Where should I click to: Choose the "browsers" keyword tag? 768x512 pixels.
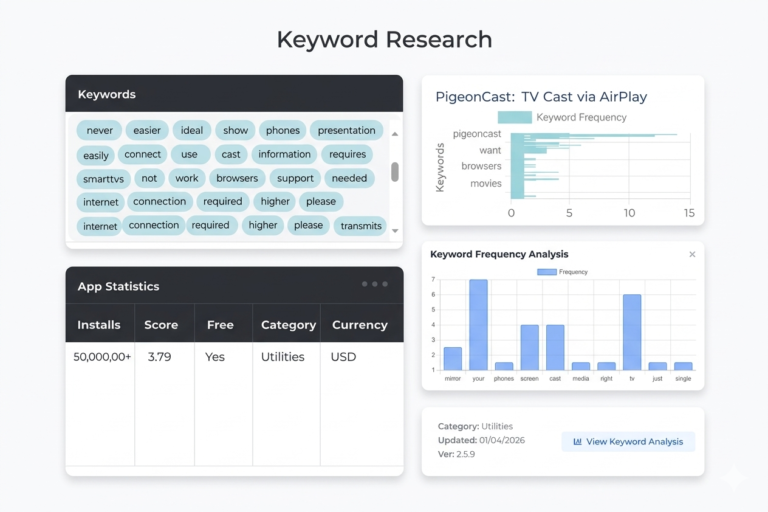(x=237, y=178)
